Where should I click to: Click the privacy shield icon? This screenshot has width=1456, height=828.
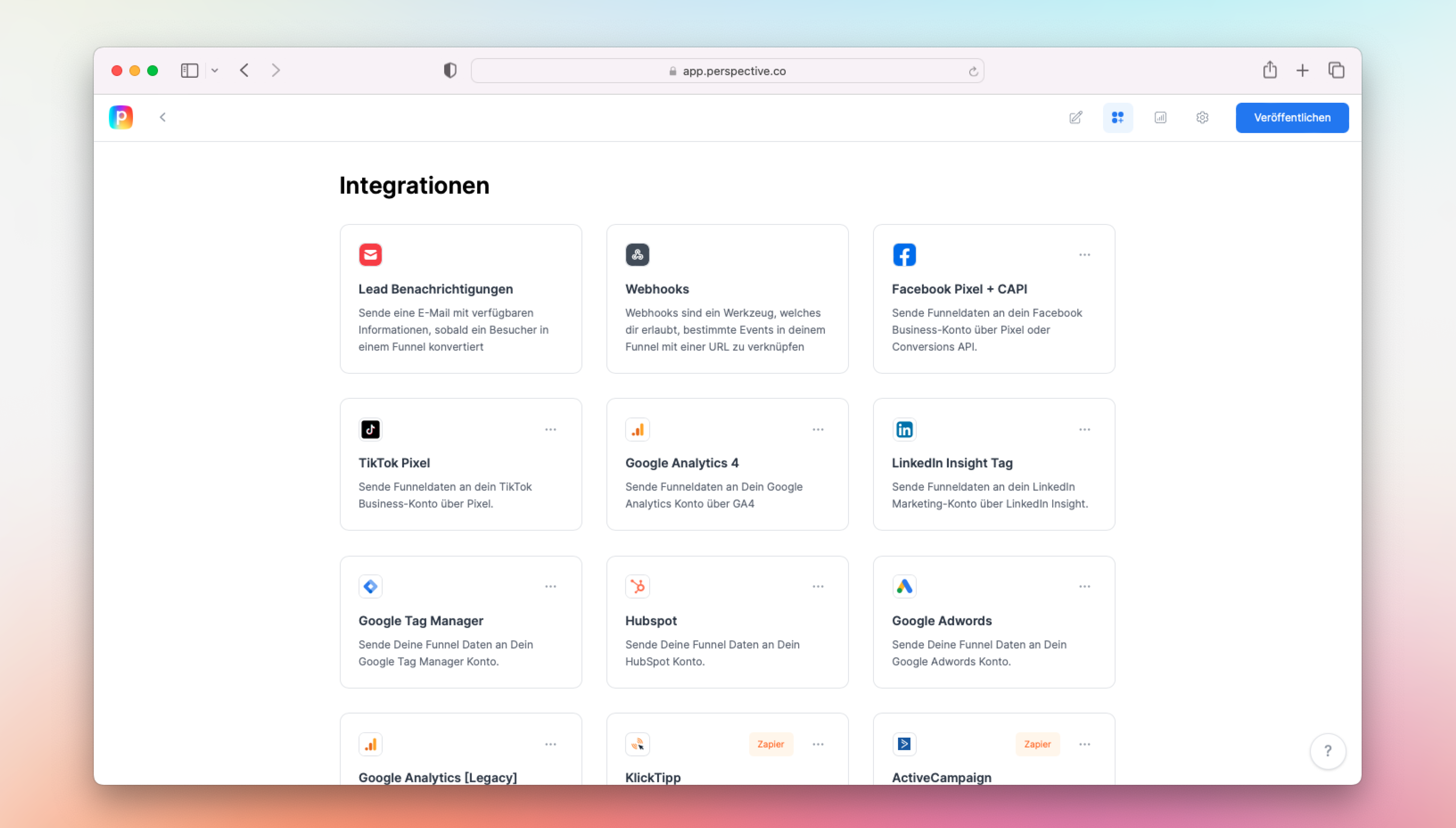pyautogui.click(x=450, y=71)
